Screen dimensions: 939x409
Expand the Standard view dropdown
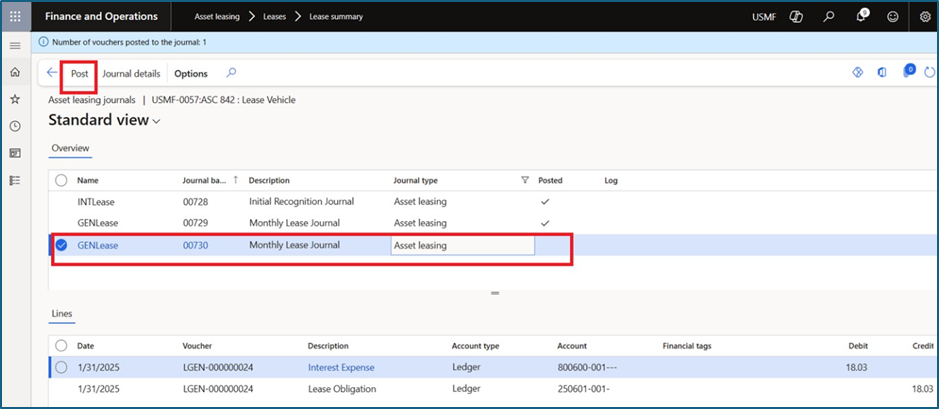coord(156,121)
